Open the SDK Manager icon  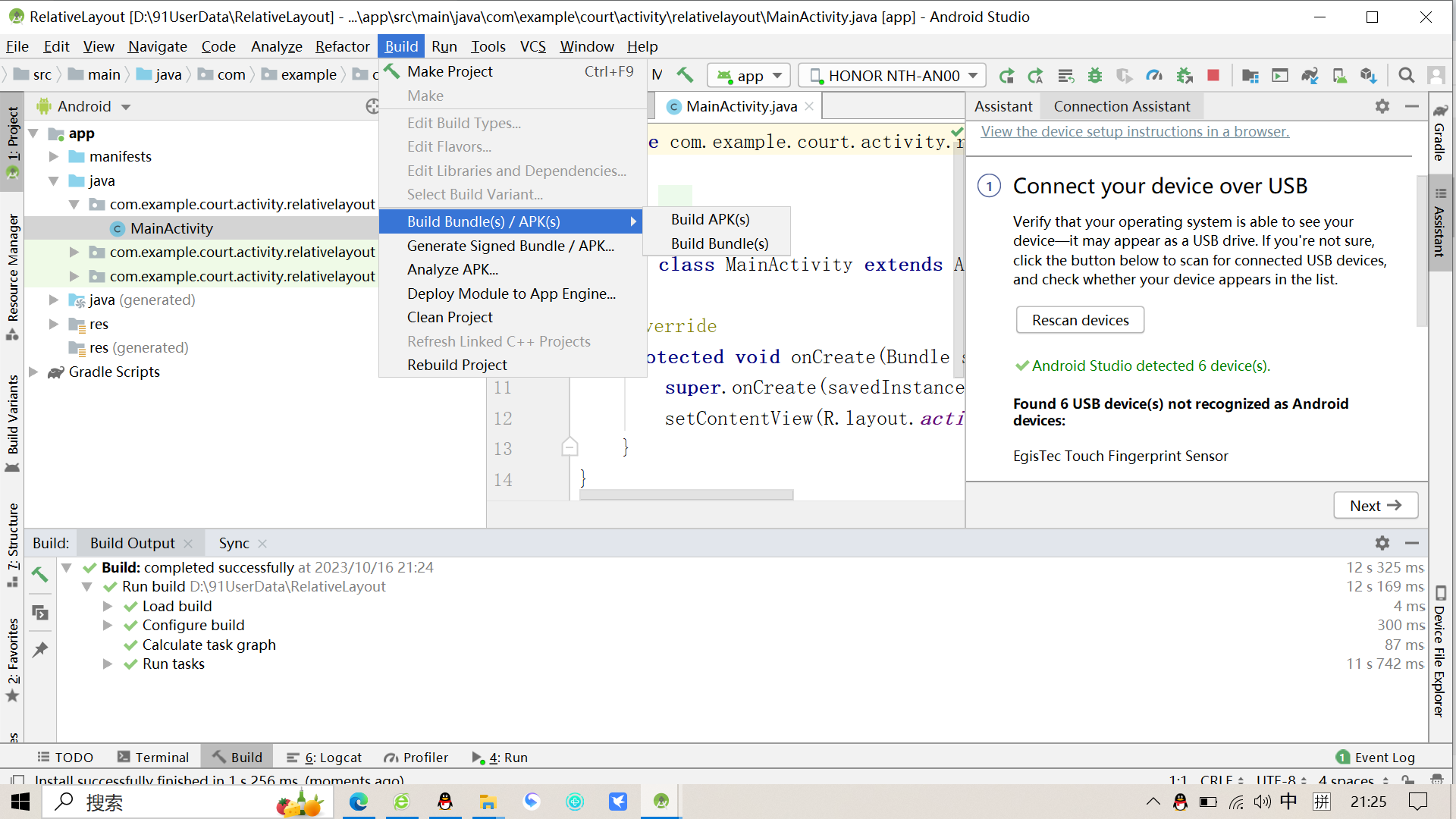(1368, 75)
